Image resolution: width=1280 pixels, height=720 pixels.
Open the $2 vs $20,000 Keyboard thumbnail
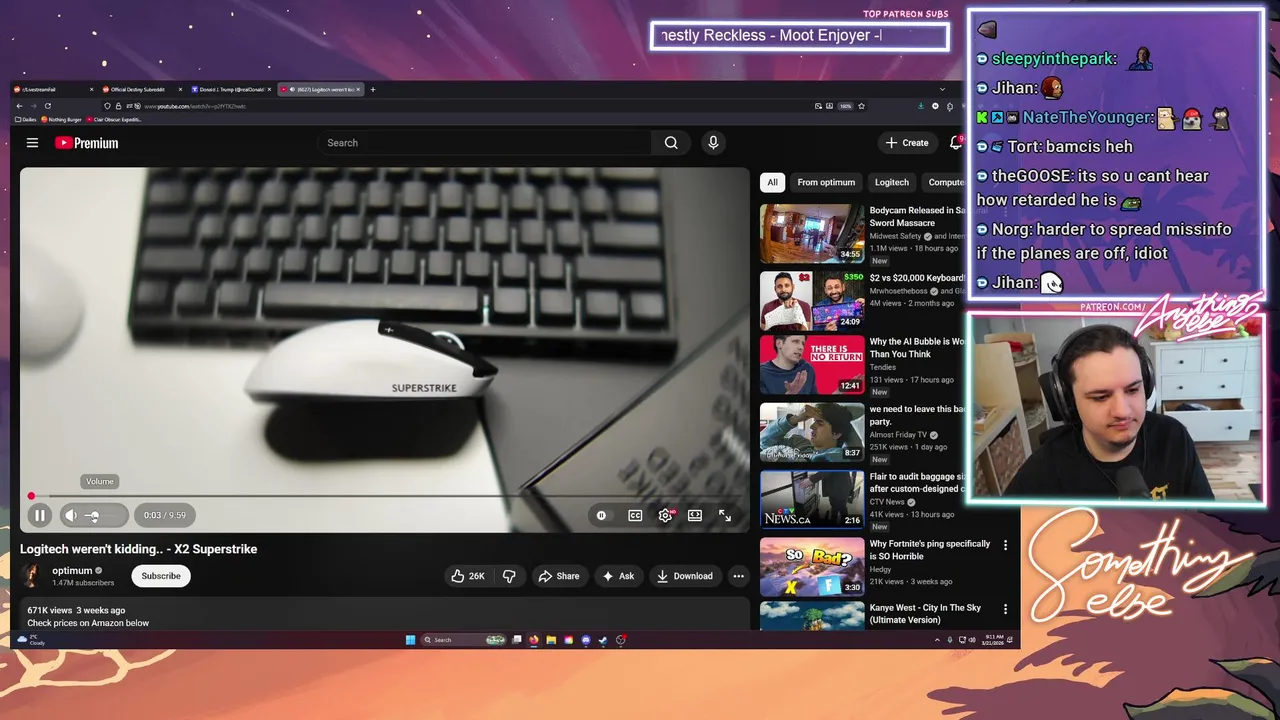(x=812, y=300)
